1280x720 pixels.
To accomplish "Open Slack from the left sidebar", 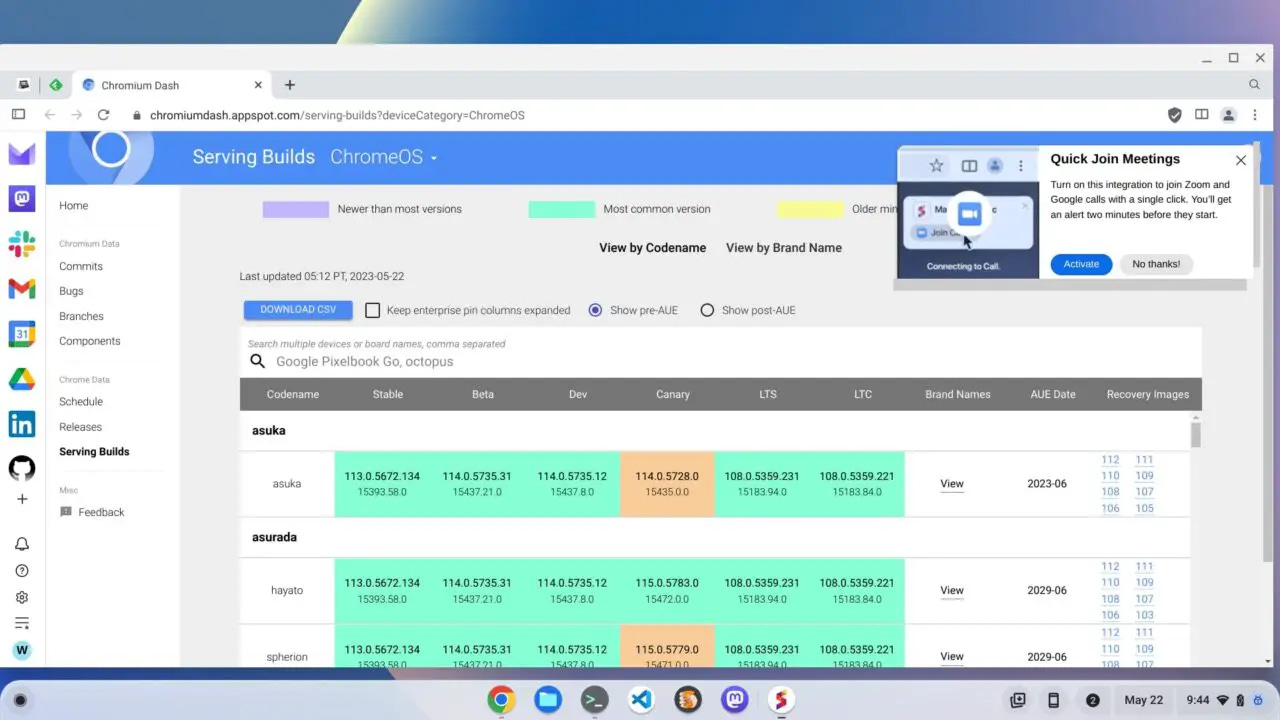I will (22, 243).
